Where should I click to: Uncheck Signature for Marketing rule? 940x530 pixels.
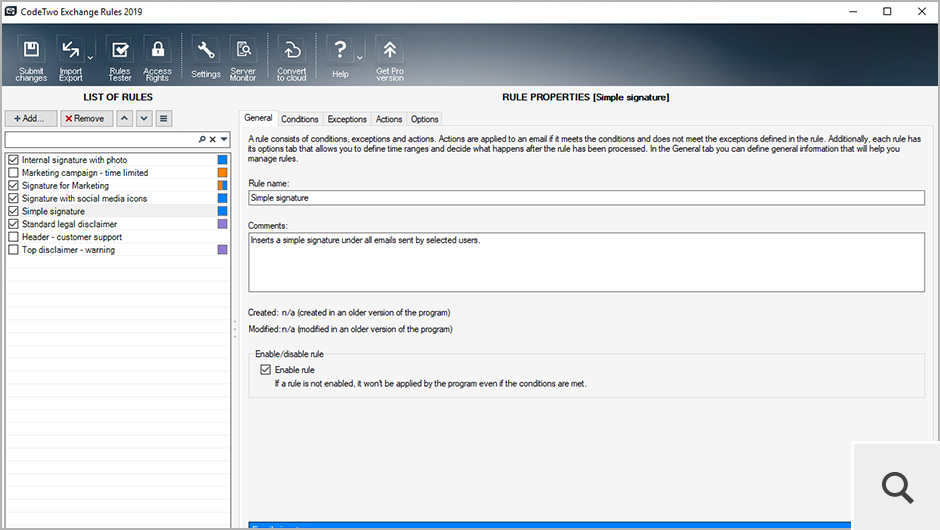coord(13,186)
